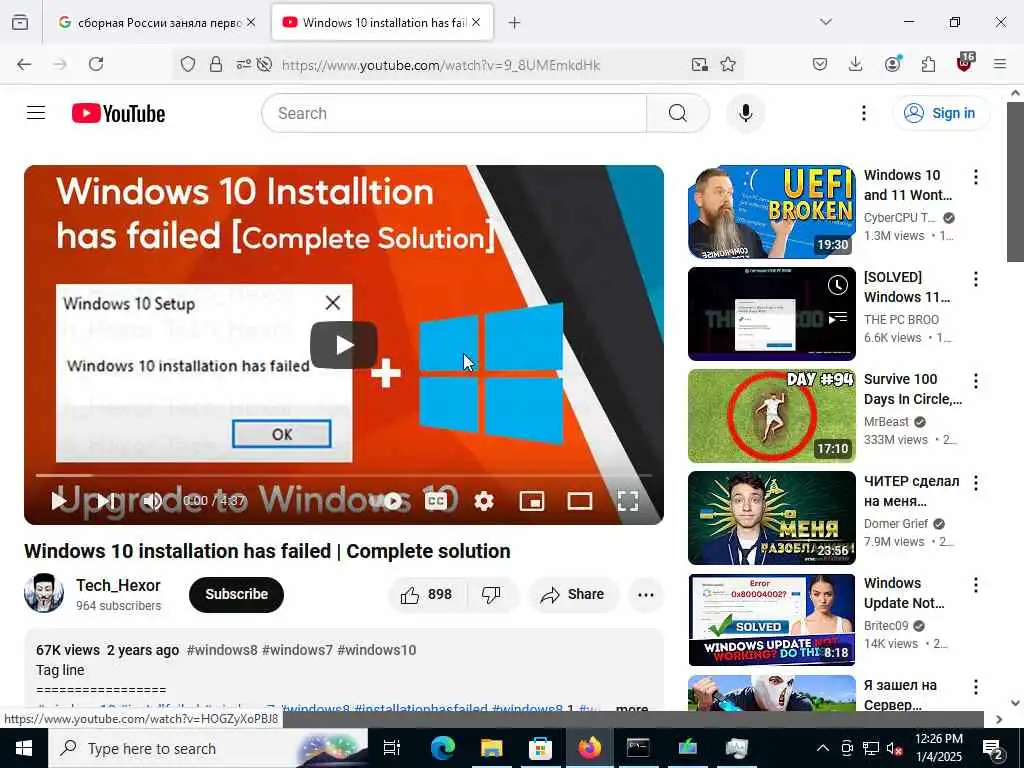1024x768 pixels.
Task: Open the #windows10 hashtag
Action: point(377,650)
